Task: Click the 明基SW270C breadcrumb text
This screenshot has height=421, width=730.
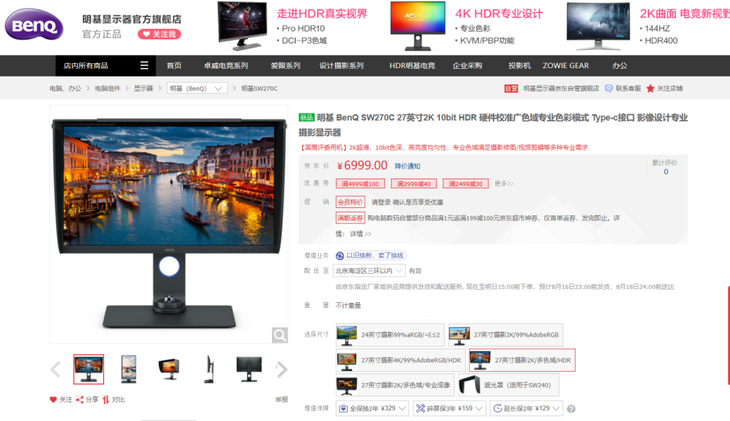Action: pos(259,88)
